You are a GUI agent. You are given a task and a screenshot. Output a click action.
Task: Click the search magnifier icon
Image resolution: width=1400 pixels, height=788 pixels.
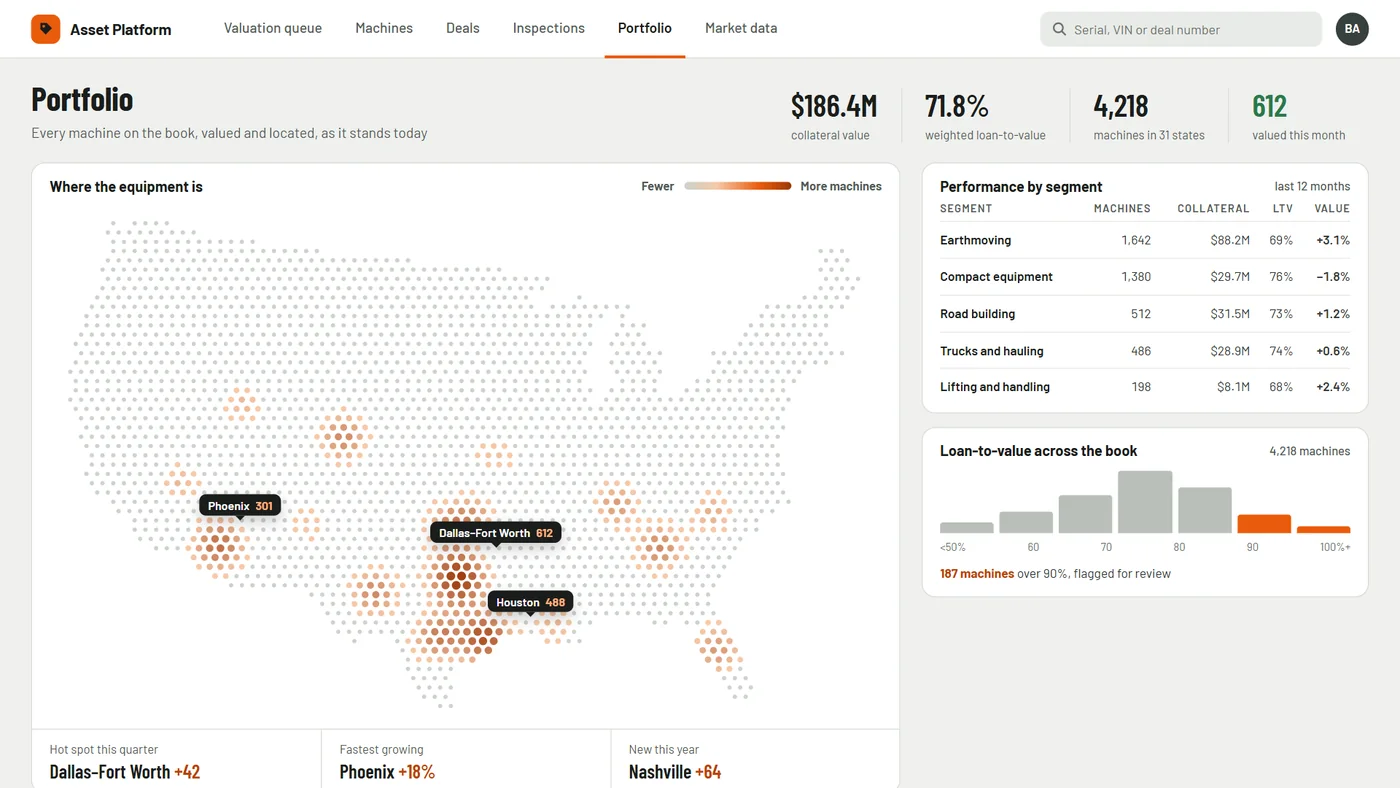tap(1059, 30)
